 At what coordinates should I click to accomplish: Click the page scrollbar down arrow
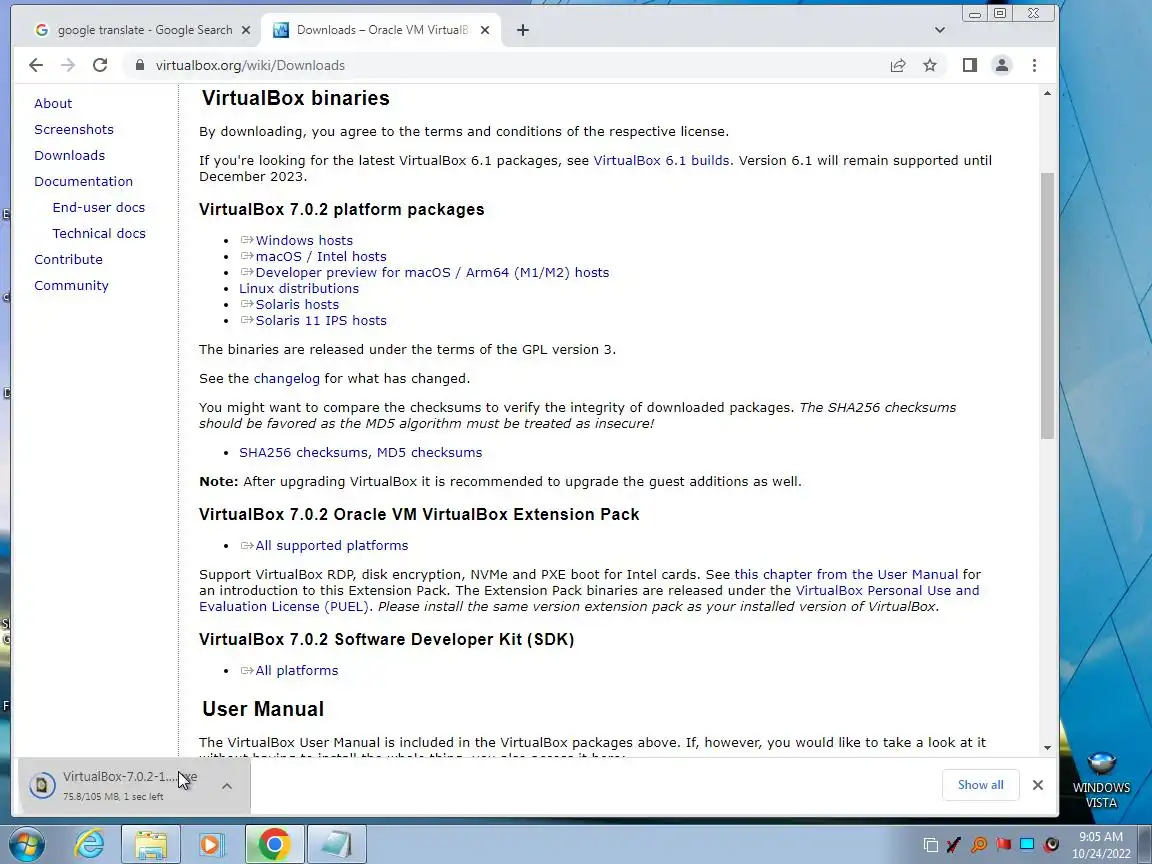click(1047, 748)
